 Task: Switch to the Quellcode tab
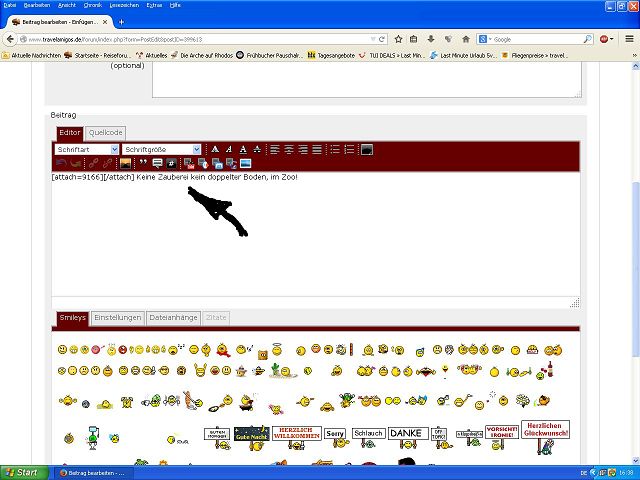point(105,132)
